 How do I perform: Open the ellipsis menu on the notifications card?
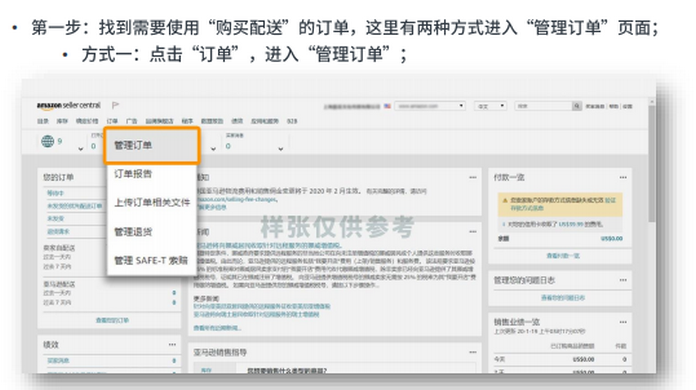click(x=473, y=177)
